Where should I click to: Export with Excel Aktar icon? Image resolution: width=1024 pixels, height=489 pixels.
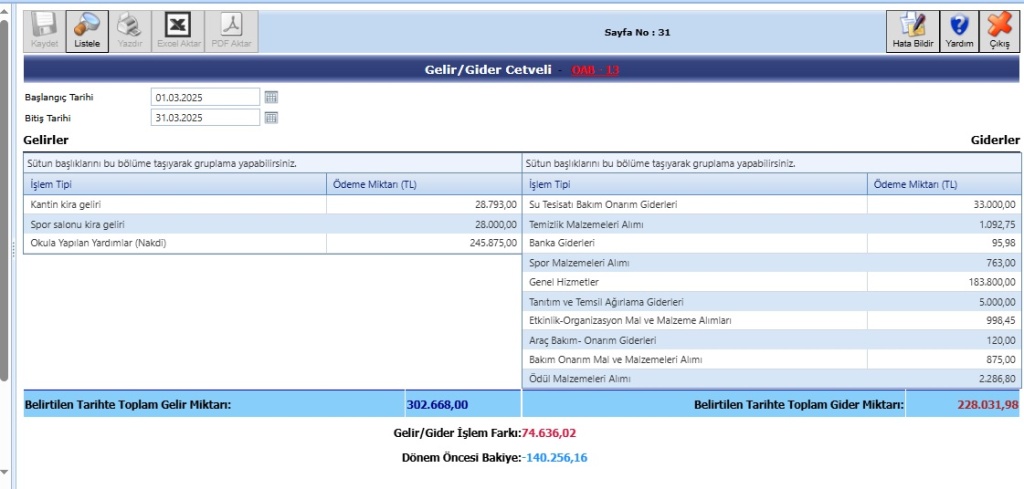pos(177,25)
